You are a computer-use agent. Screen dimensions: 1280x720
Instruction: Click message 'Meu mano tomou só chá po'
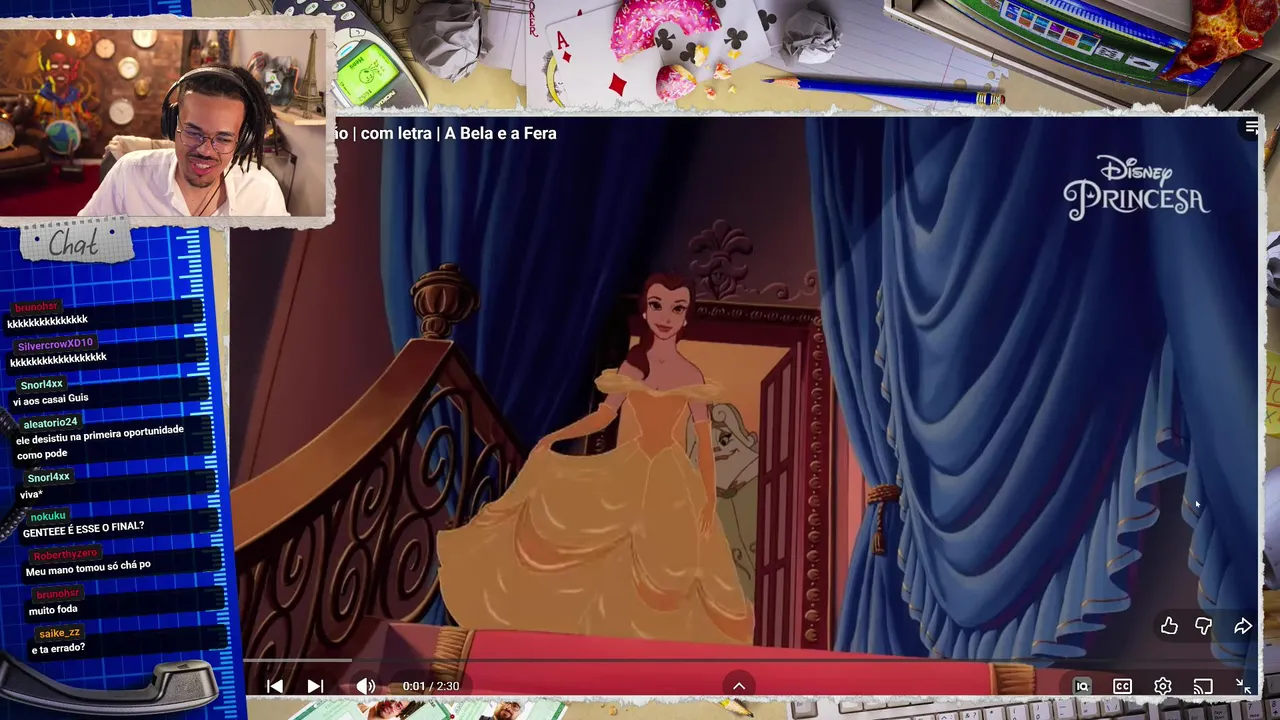(88, 567)
